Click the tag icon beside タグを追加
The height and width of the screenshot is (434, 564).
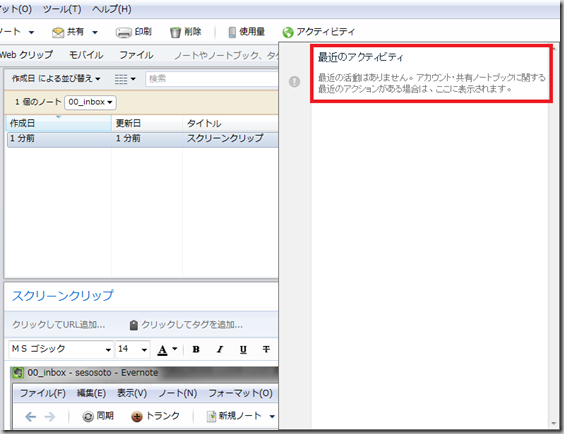(x=133, y=325)
